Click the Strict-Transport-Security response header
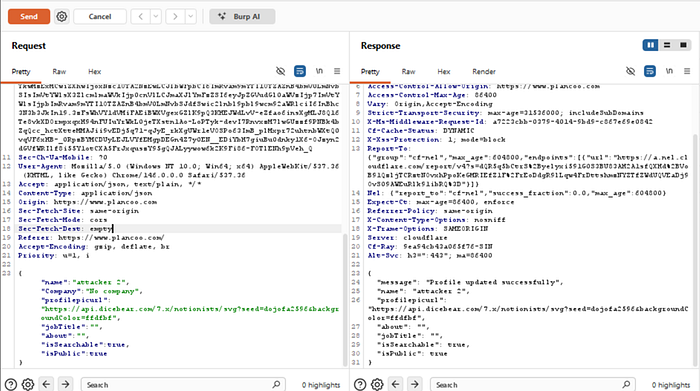Screen dimensions: 700x391 505,112
